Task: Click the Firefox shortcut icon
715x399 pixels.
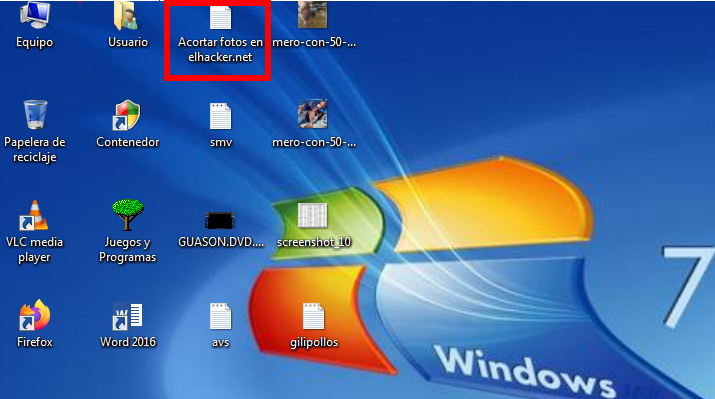Action: point(35,315)
